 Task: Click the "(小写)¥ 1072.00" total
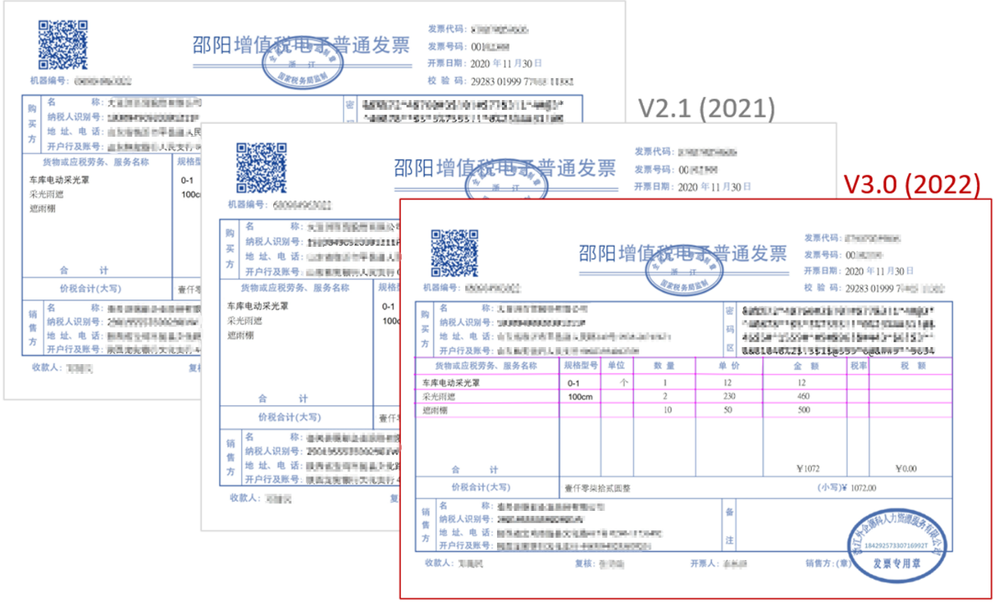pyautogui.click(x=847, y=487)
